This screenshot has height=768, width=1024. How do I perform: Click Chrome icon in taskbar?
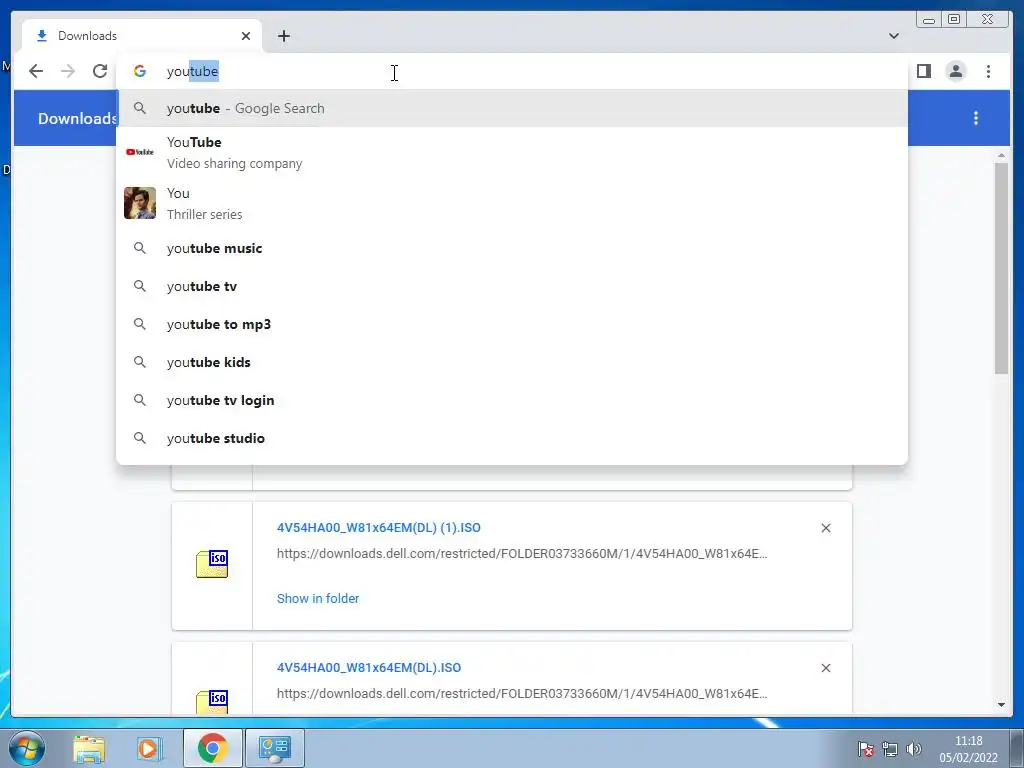(213, 748)
